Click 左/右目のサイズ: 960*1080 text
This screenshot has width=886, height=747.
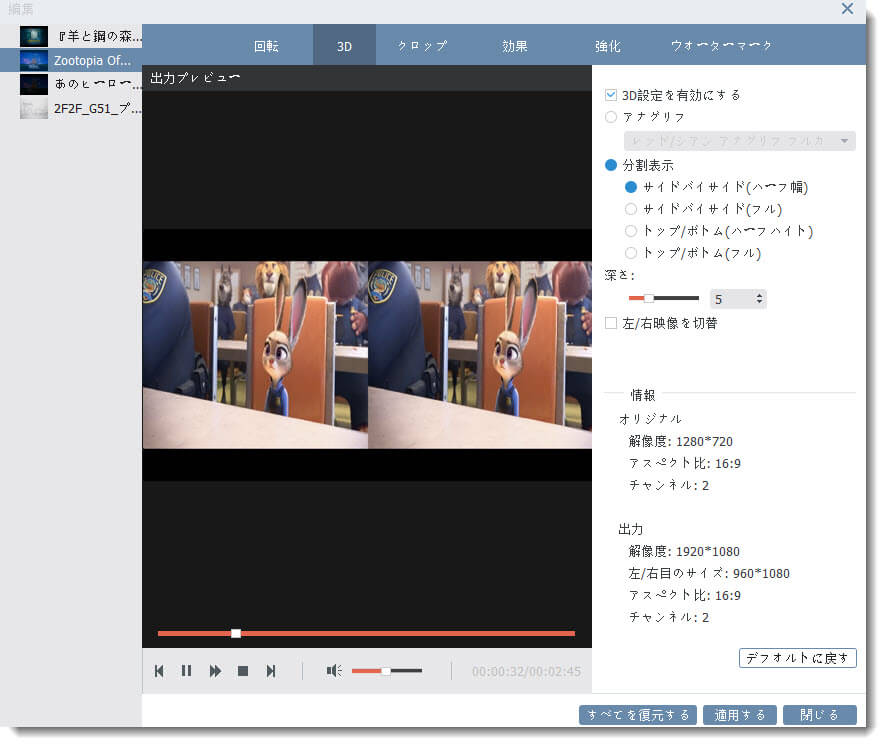[x=709, y=573]
